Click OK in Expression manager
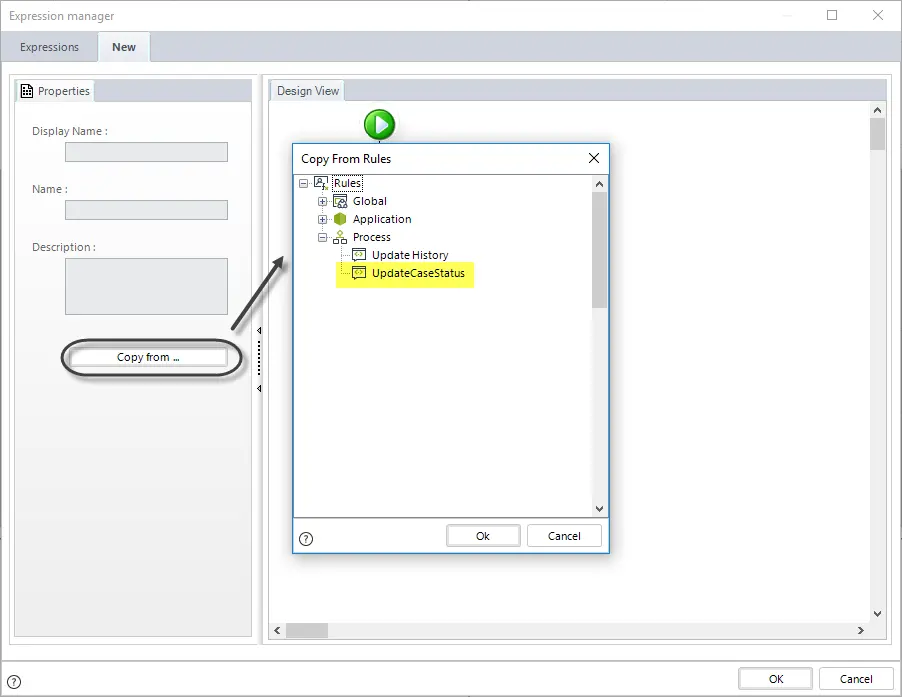The height and width of the screenshot is (697, 902). [x=775, y=679]
